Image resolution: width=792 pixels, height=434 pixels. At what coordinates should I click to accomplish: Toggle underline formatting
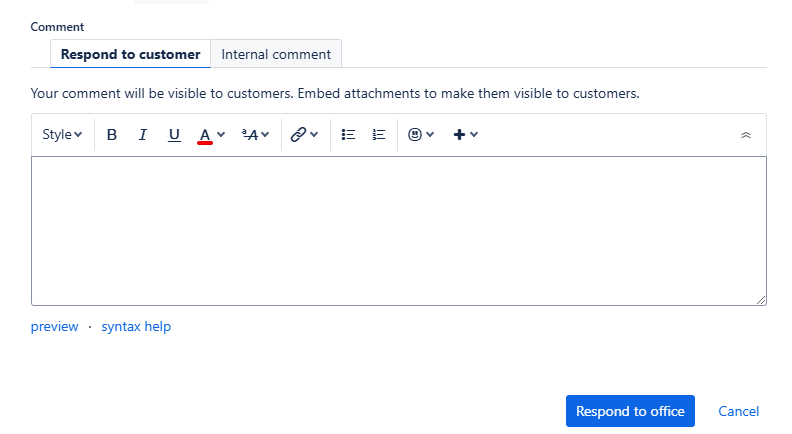[x=174, y=135]
